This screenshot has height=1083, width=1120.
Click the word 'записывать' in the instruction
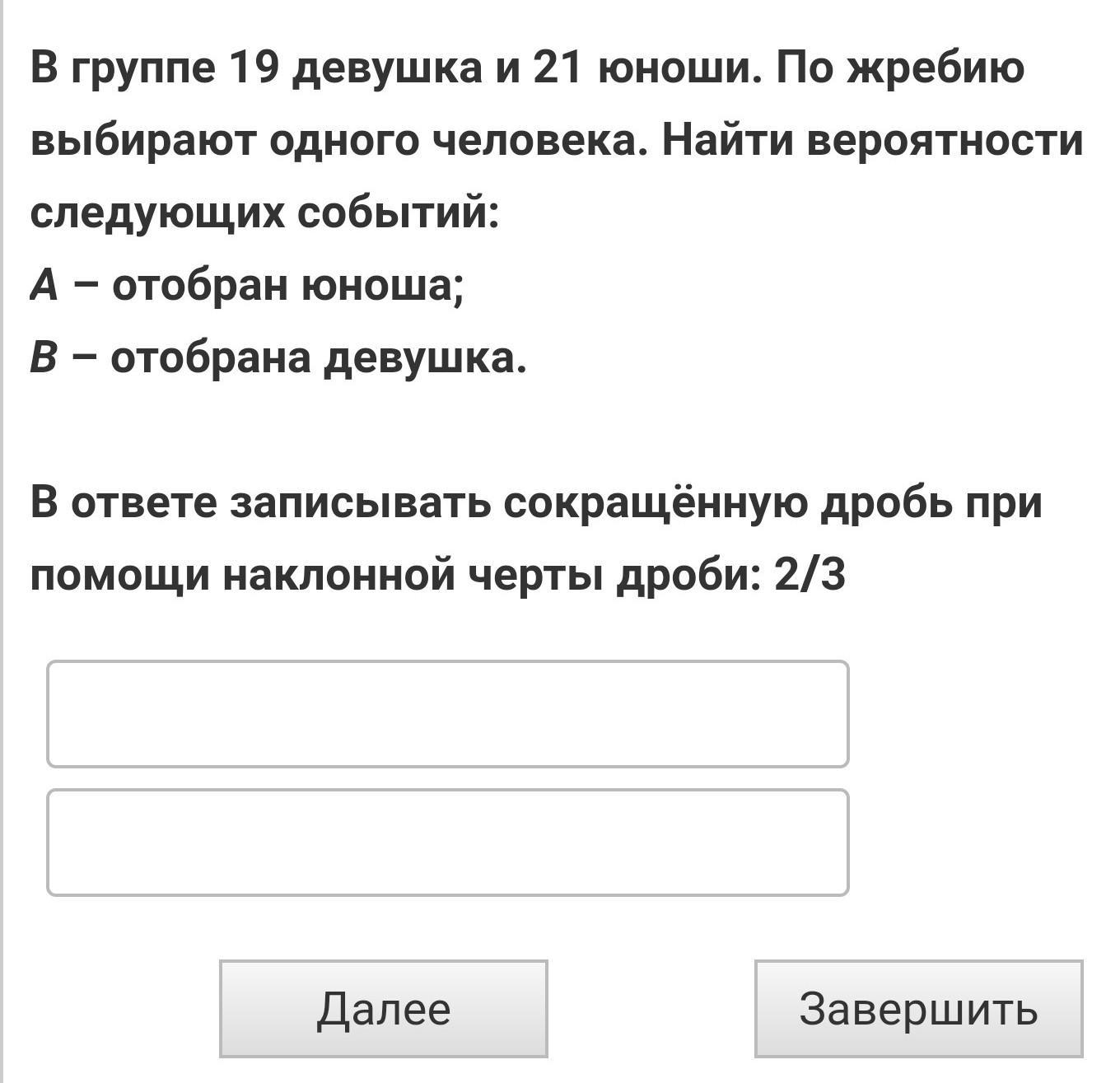[359, 502]
